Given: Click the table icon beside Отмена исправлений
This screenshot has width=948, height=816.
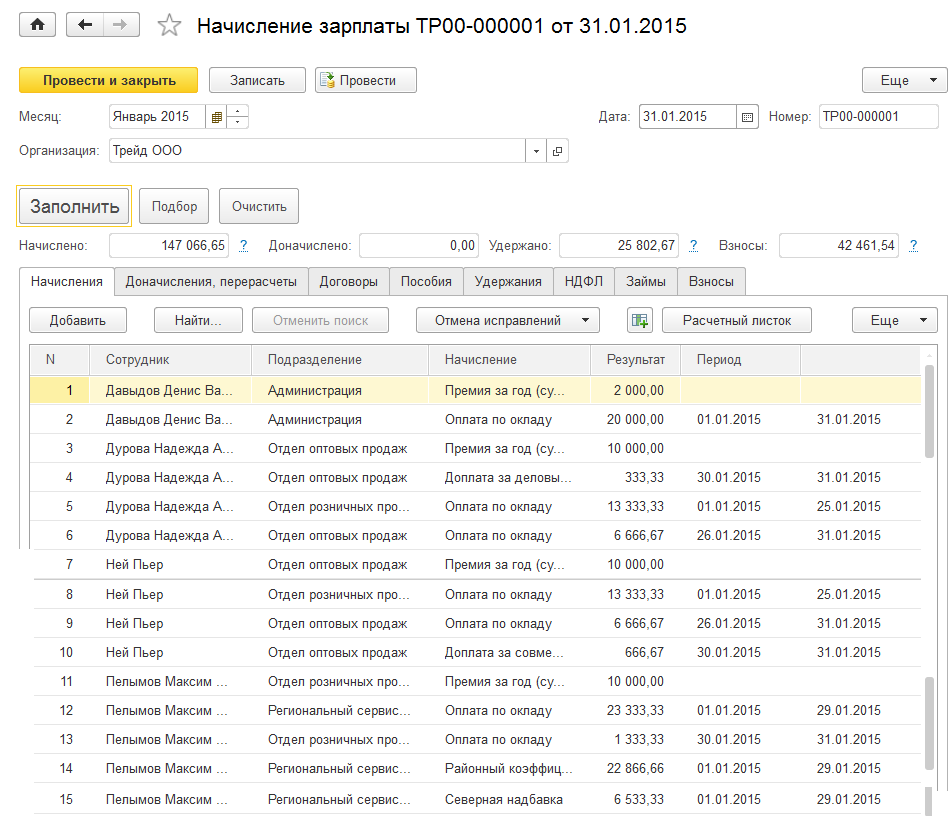Looking at the screenshot, I should tap(639, 321).
